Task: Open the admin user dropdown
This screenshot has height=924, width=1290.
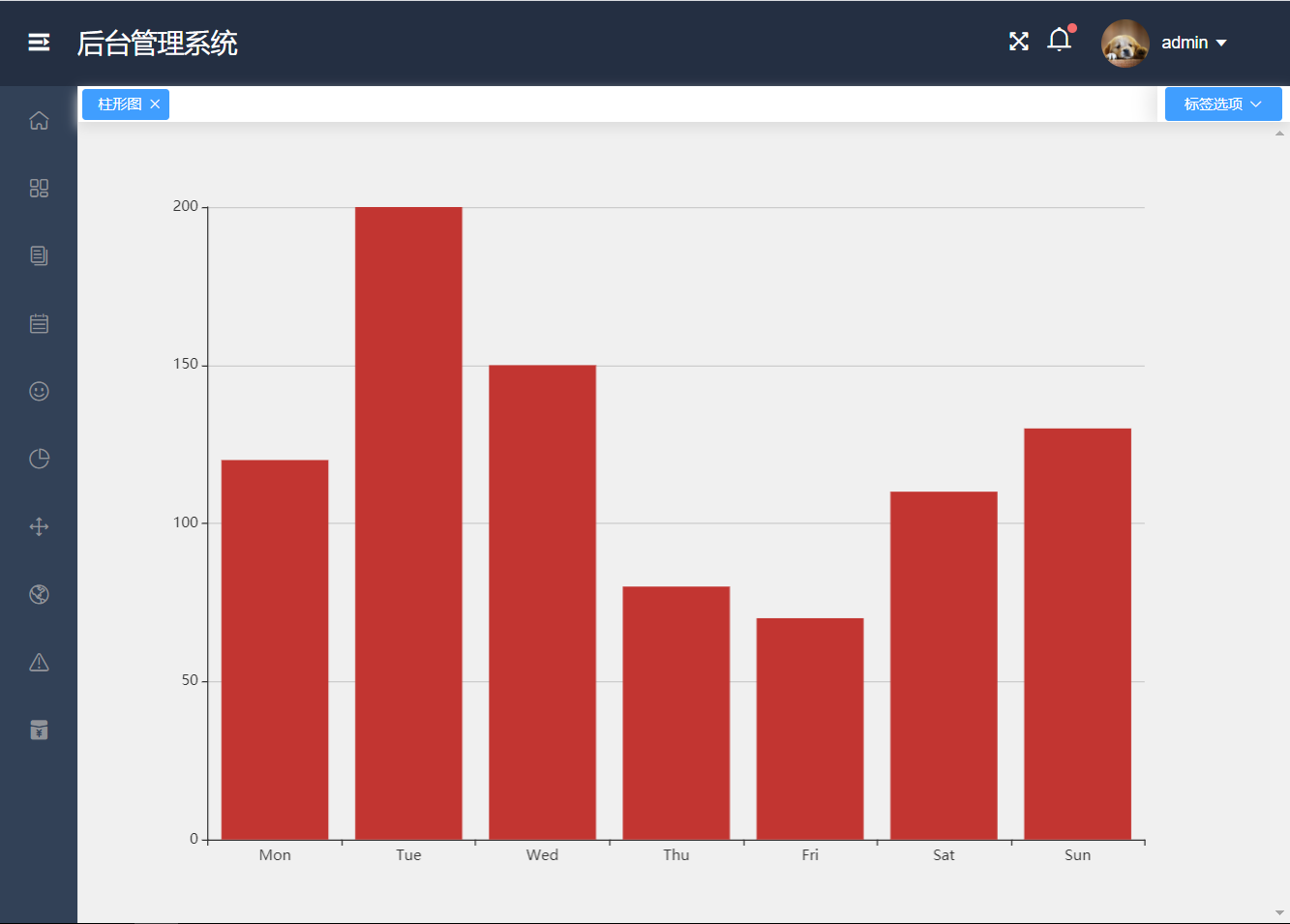Action: pos(1195,43)
